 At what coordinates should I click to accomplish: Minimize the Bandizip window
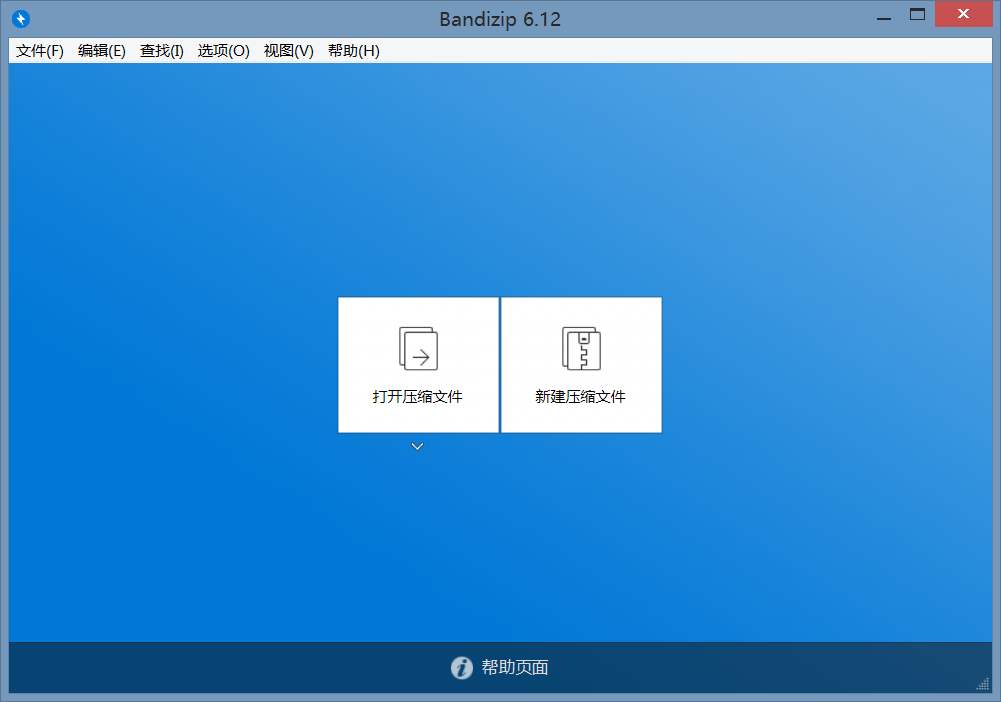pos(884,17)
